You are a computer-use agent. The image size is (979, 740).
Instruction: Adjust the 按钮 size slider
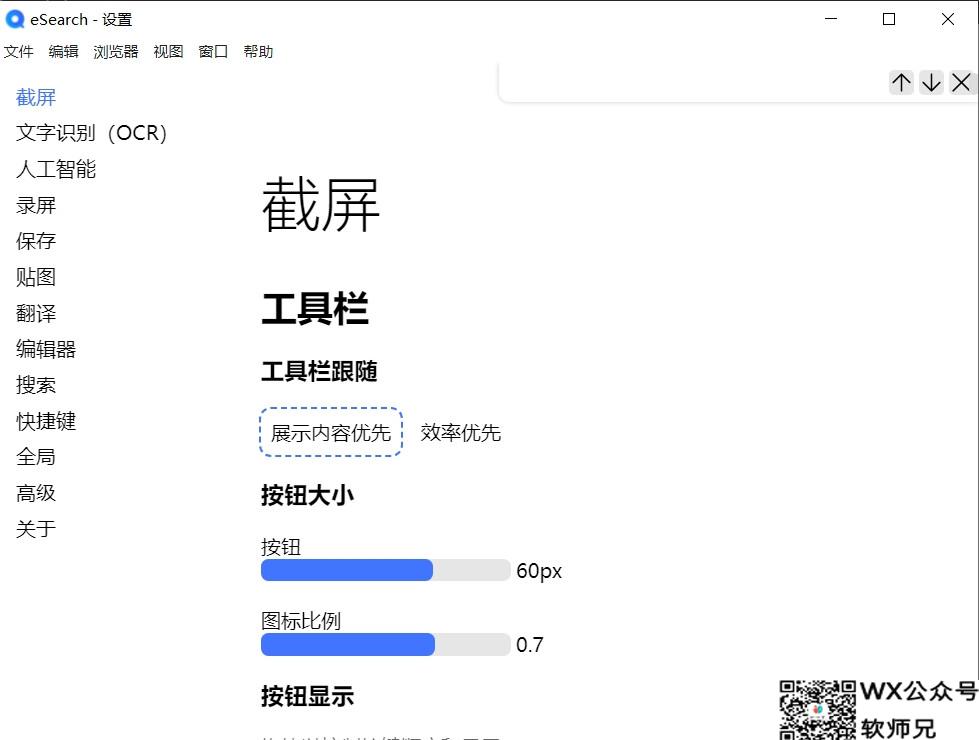385,570
